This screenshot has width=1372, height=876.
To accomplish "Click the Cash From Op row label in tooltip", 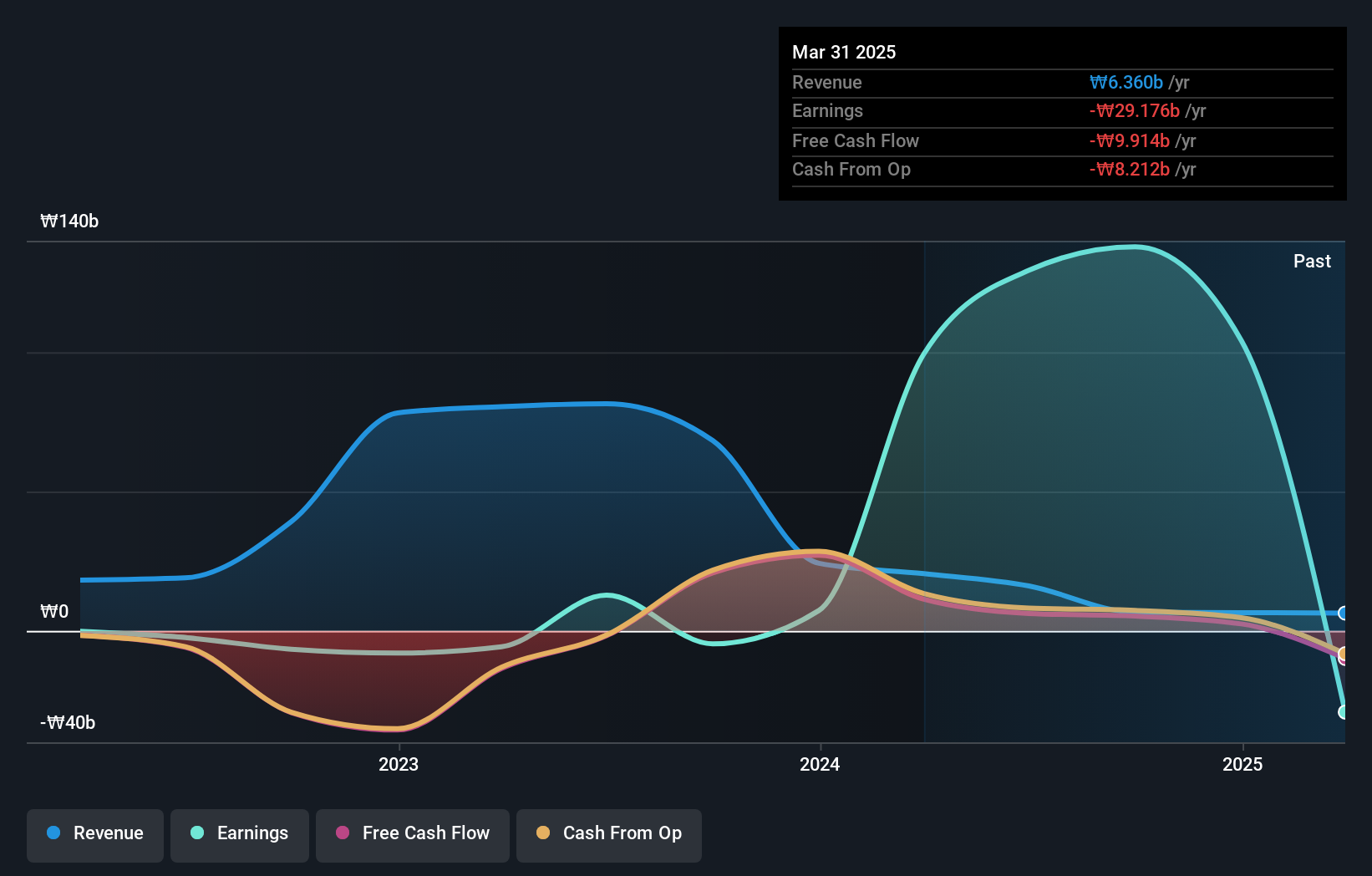I will coord(851,169).
